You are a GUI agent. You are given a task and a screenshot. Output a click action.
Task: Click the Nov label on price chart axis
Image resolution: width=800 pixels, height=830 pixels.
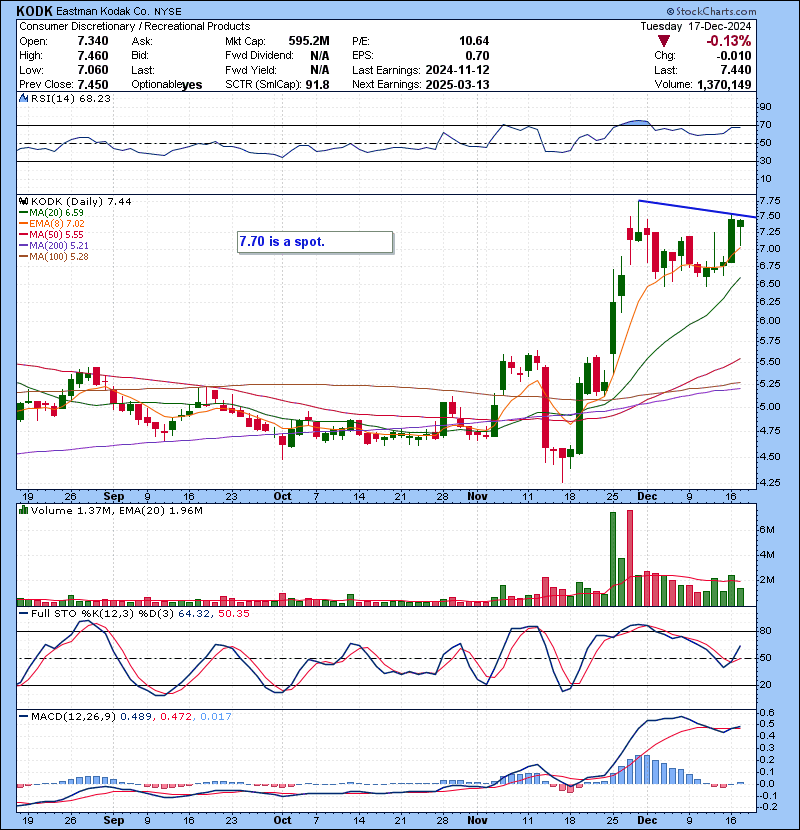tap(477, 497)
